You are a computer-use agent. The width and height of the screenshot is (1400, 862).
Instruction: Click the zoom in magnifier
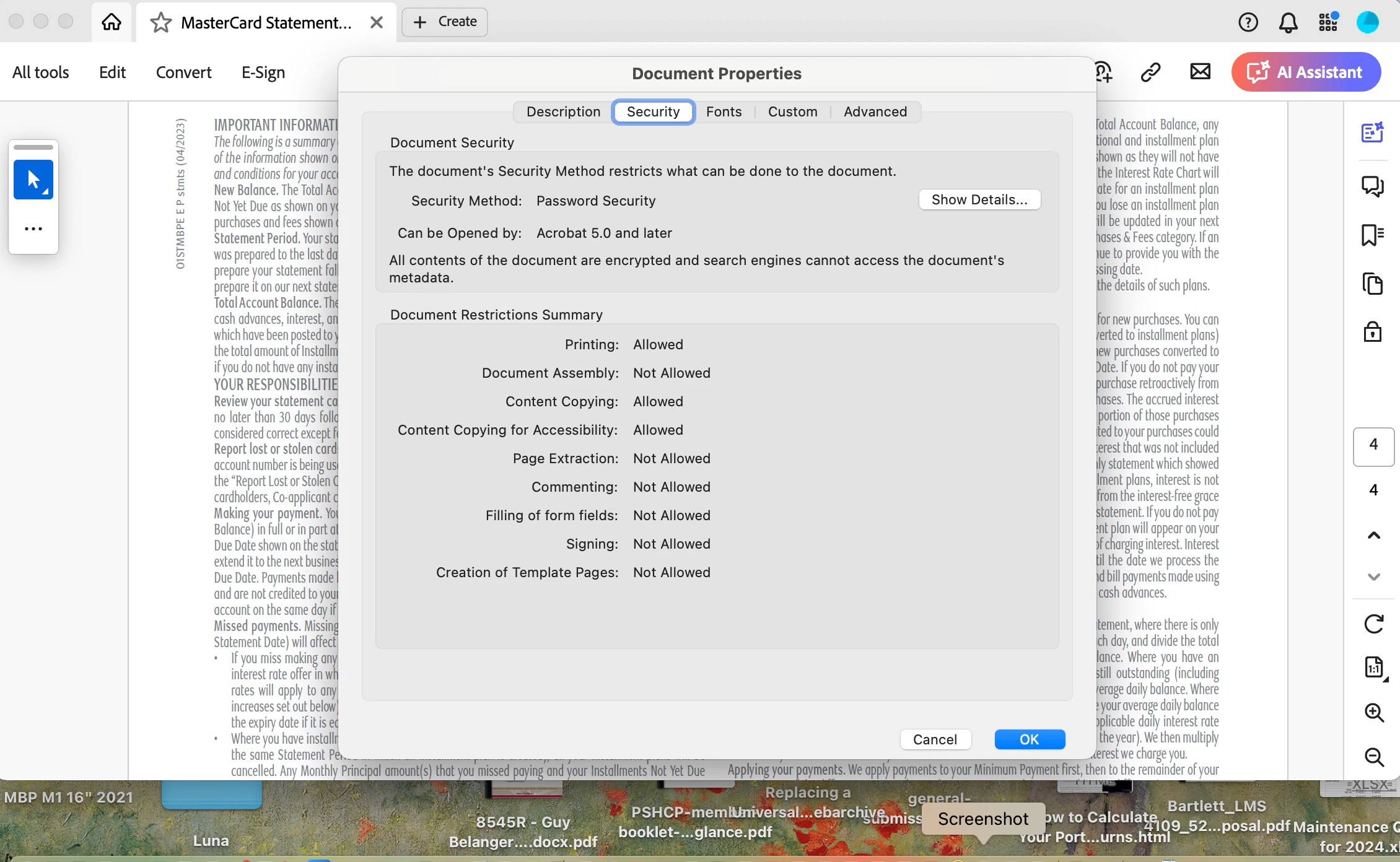(1374, 713)
